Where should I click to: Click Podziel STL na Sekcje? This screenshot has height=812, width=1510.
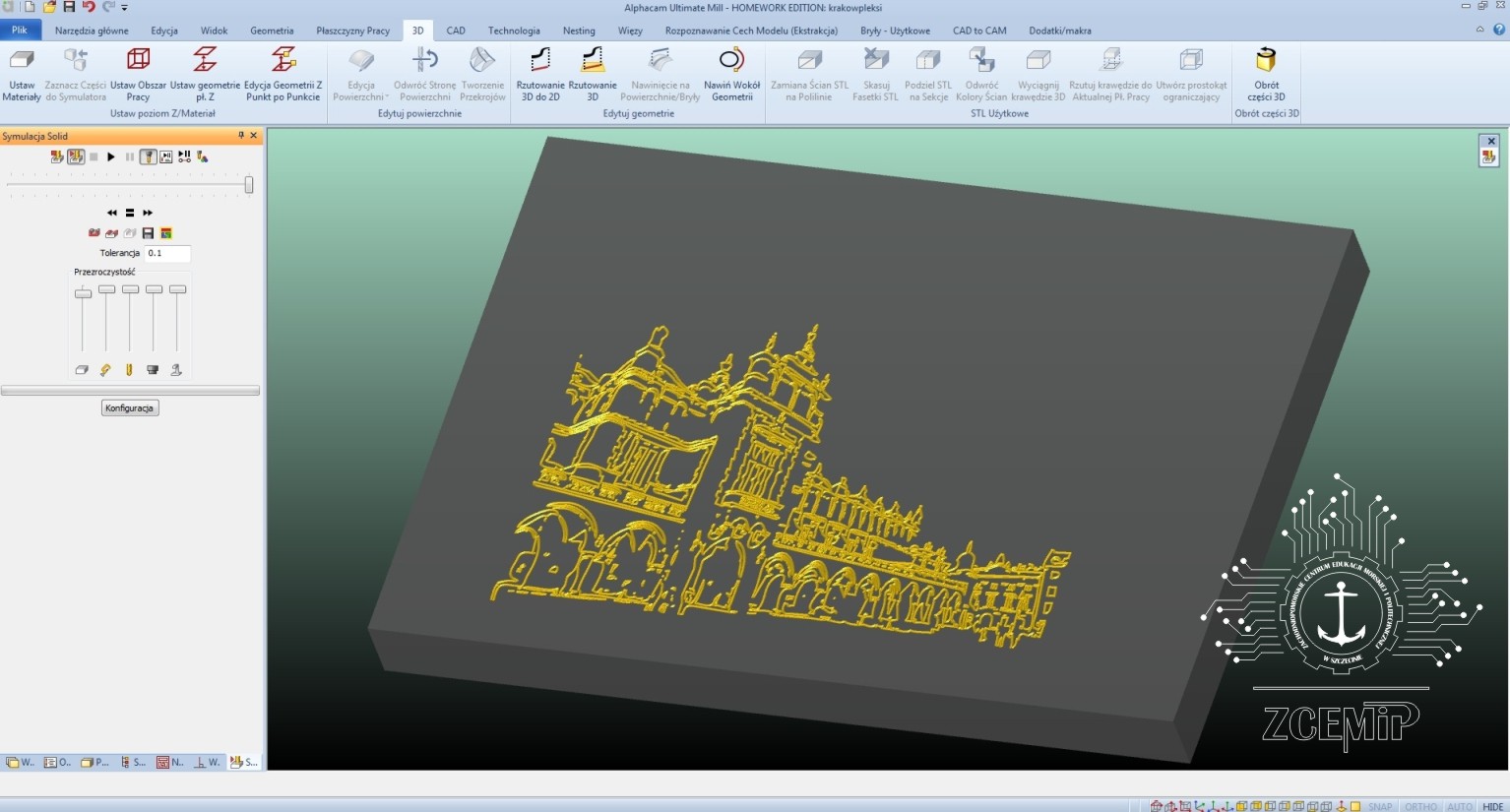(x=928, y=75)
